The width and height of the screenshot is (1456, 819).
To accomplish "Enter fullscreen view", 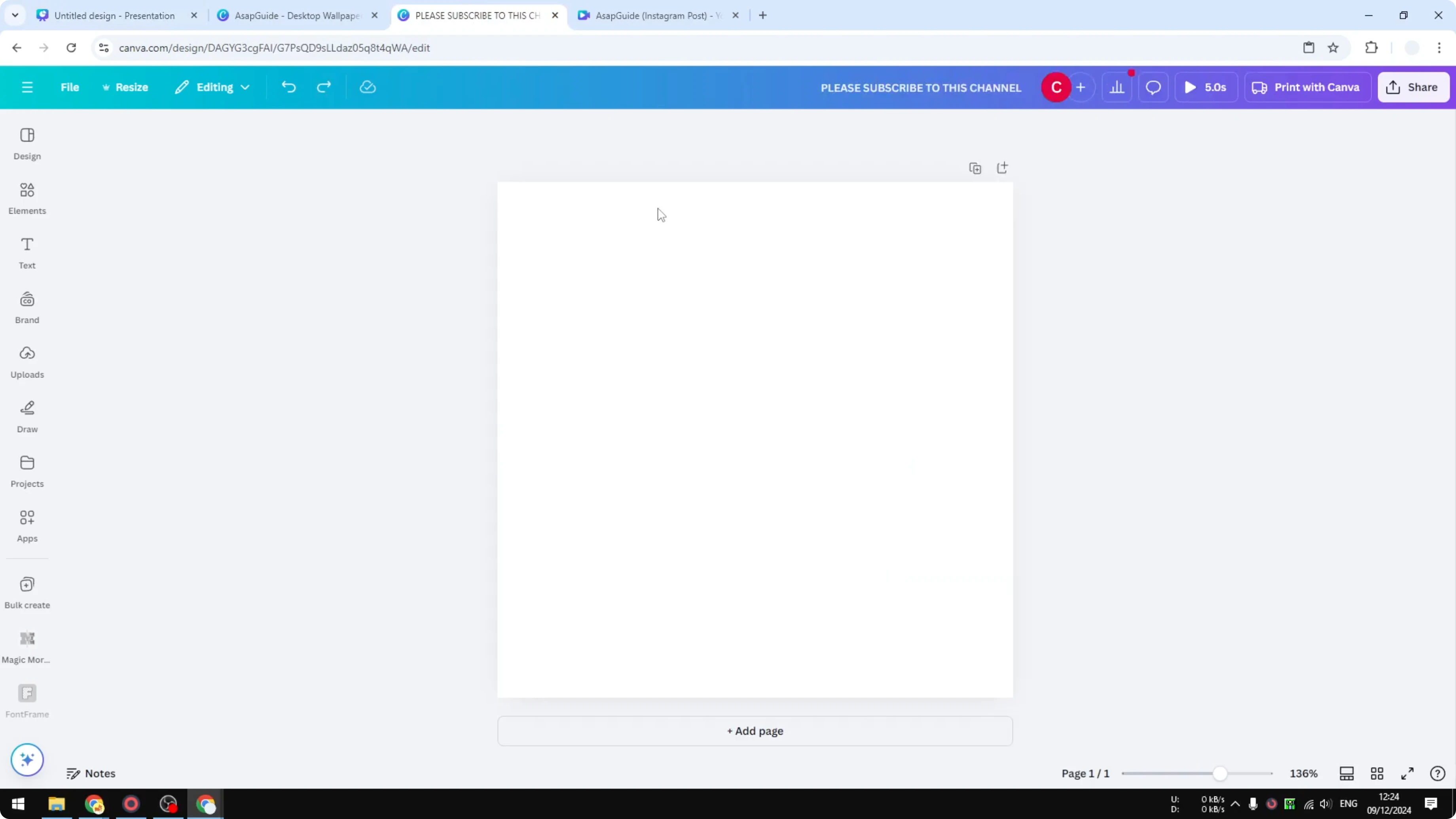I will pyautogui.click(x=1407, y=773).
